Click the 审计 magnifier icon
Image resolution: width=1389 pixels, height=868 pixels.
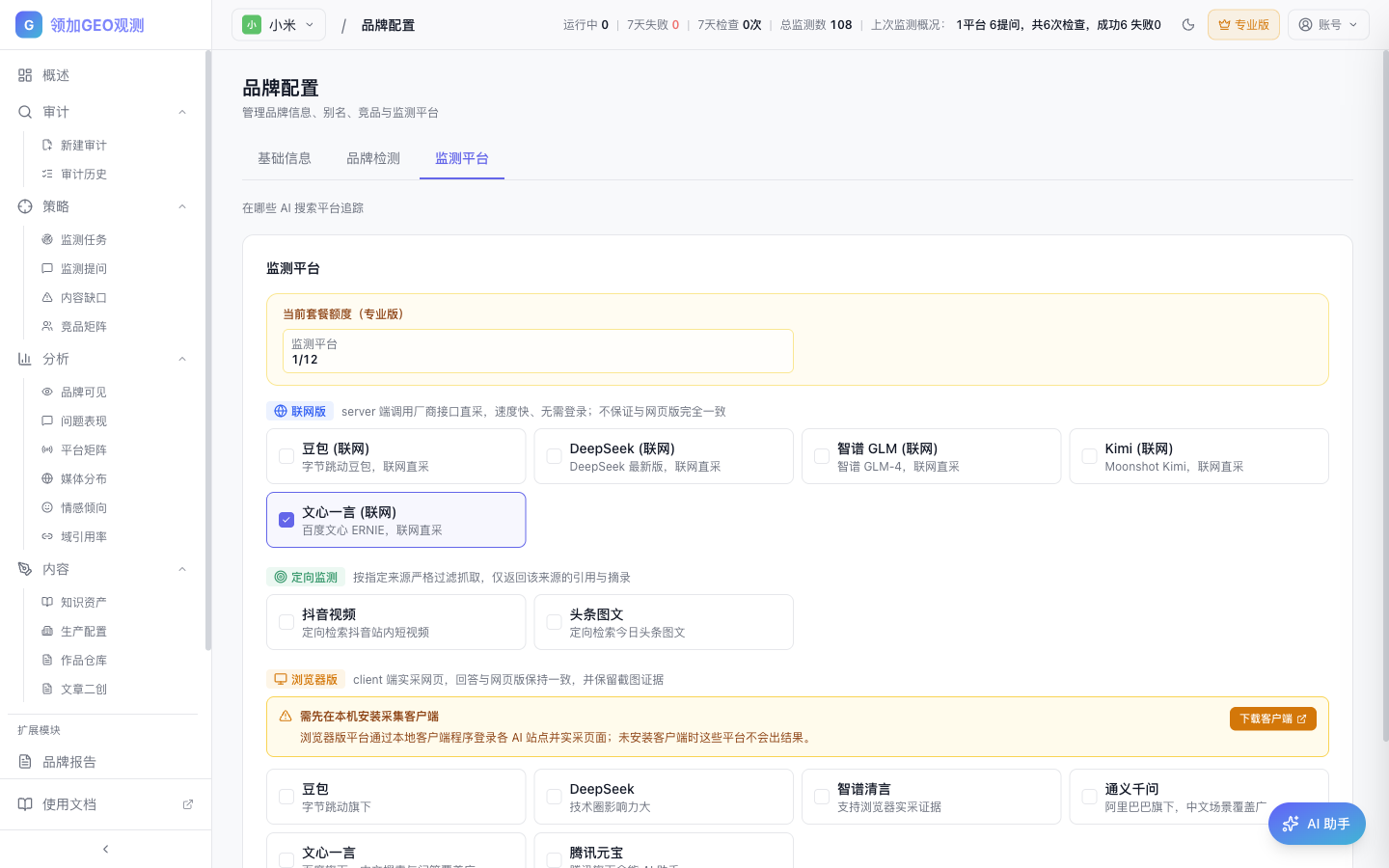coord(25,112)
